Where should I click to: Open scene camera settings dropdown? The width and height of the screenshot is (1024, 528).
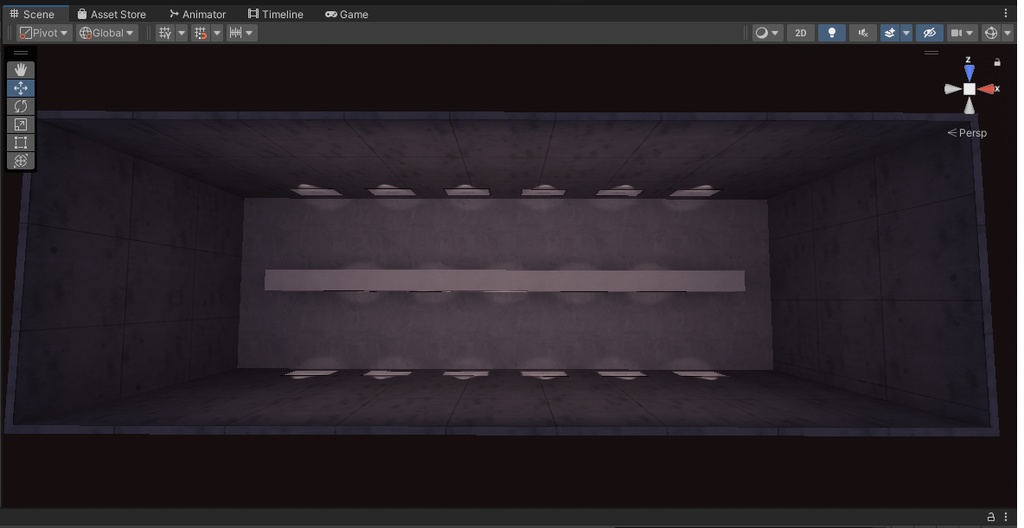[x=963, y=33]
